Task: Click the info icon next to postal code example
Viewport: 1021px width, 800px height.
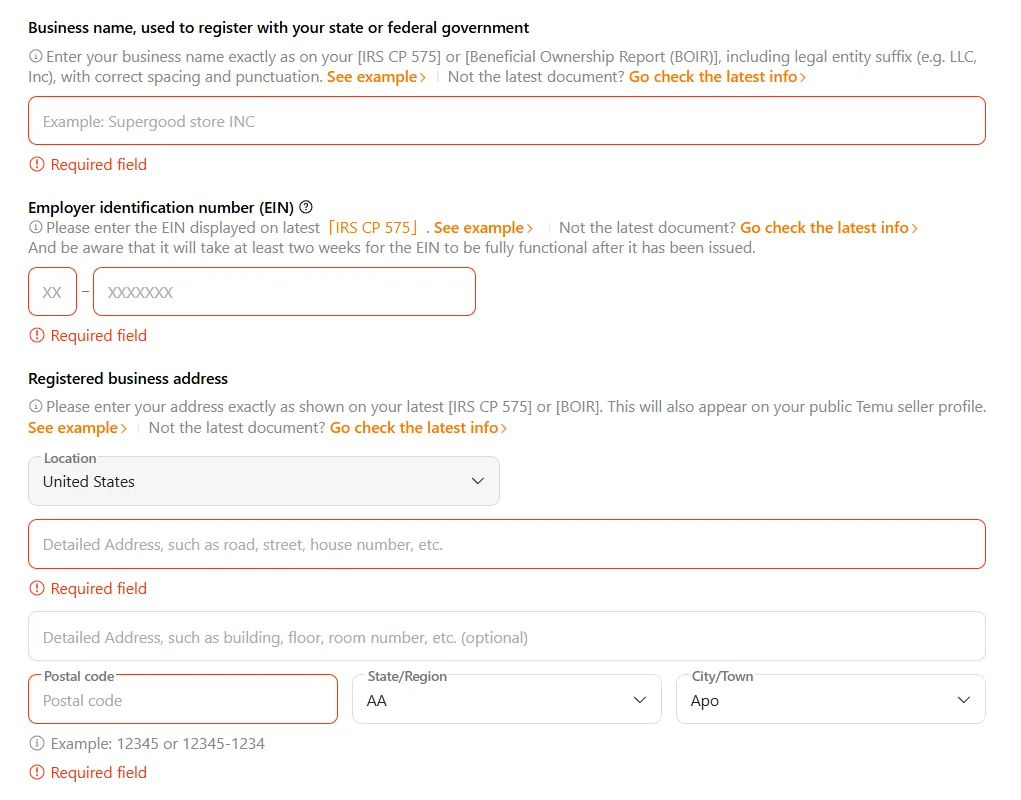Action: tap(35, 743)
